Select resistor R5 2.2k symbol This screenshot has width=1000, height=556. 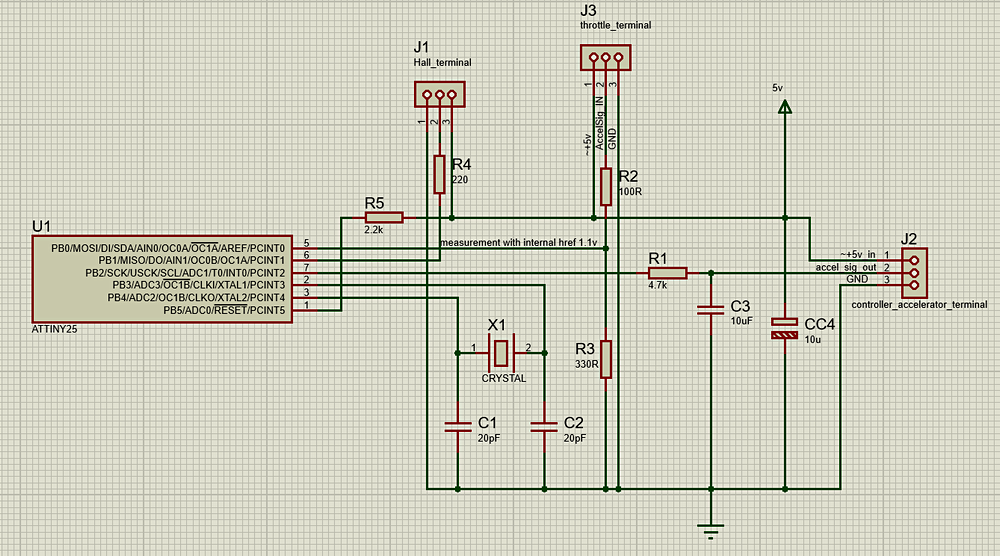pyautogui.click(x=384, y=217)
